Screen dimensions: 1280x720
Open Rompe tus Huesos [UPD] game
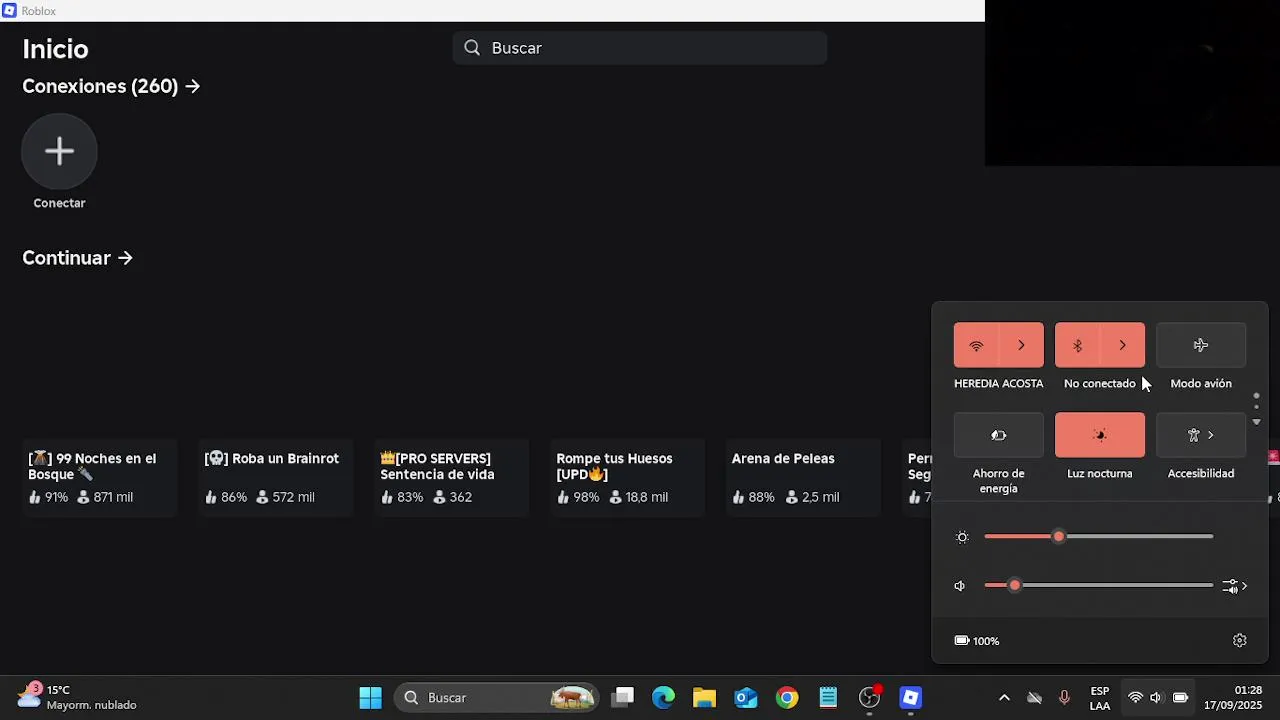coord(627,478)
